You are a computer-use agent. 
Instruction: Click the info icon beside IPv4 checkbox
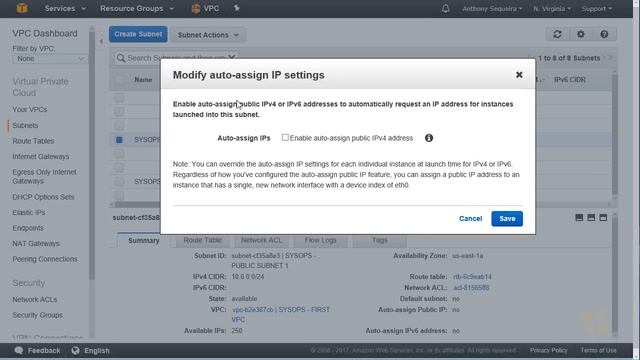pos(429,138)
